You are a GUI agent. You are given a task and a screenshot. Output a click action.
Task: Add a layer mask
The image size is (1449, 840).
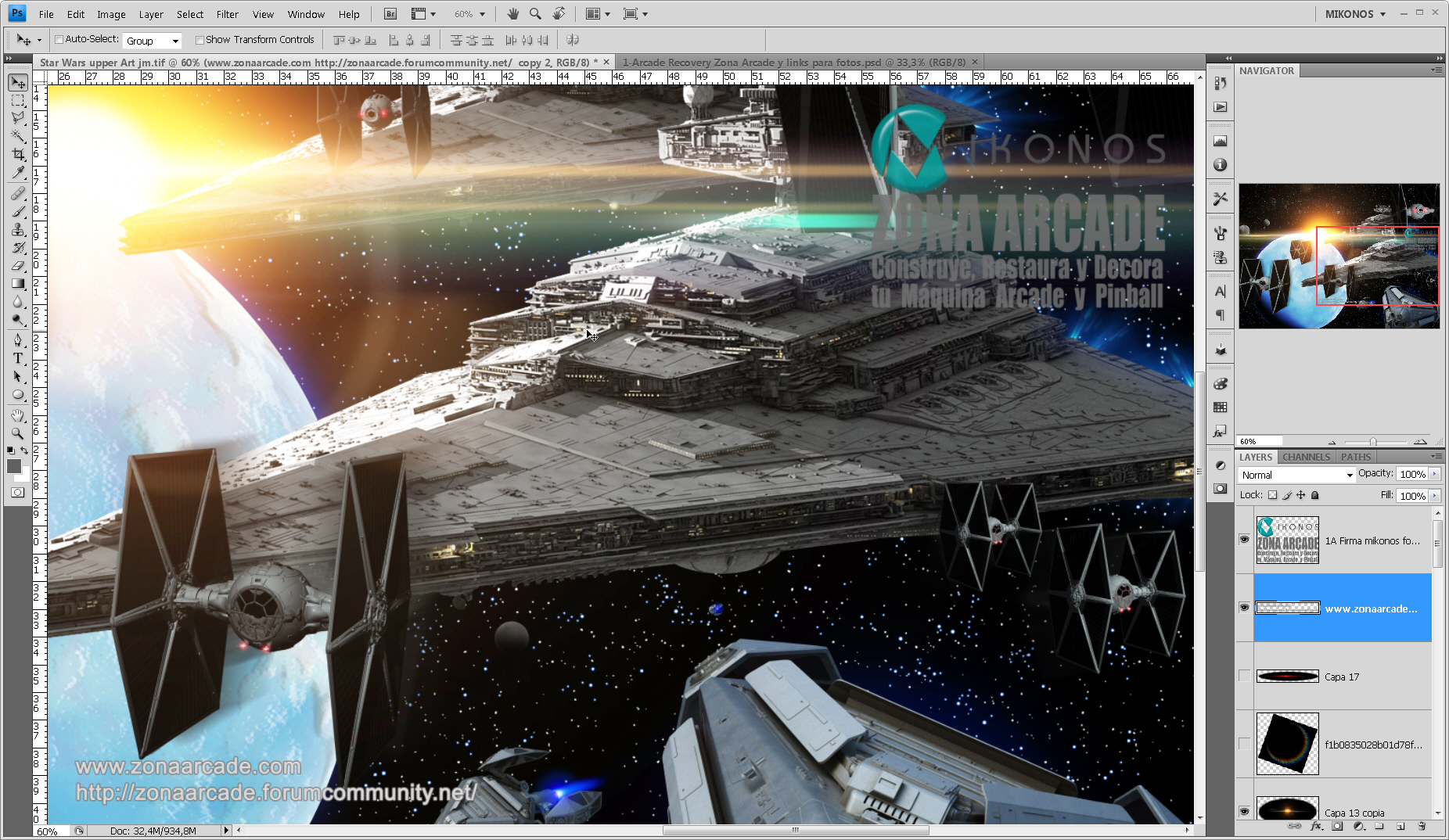click(1337, 826)
